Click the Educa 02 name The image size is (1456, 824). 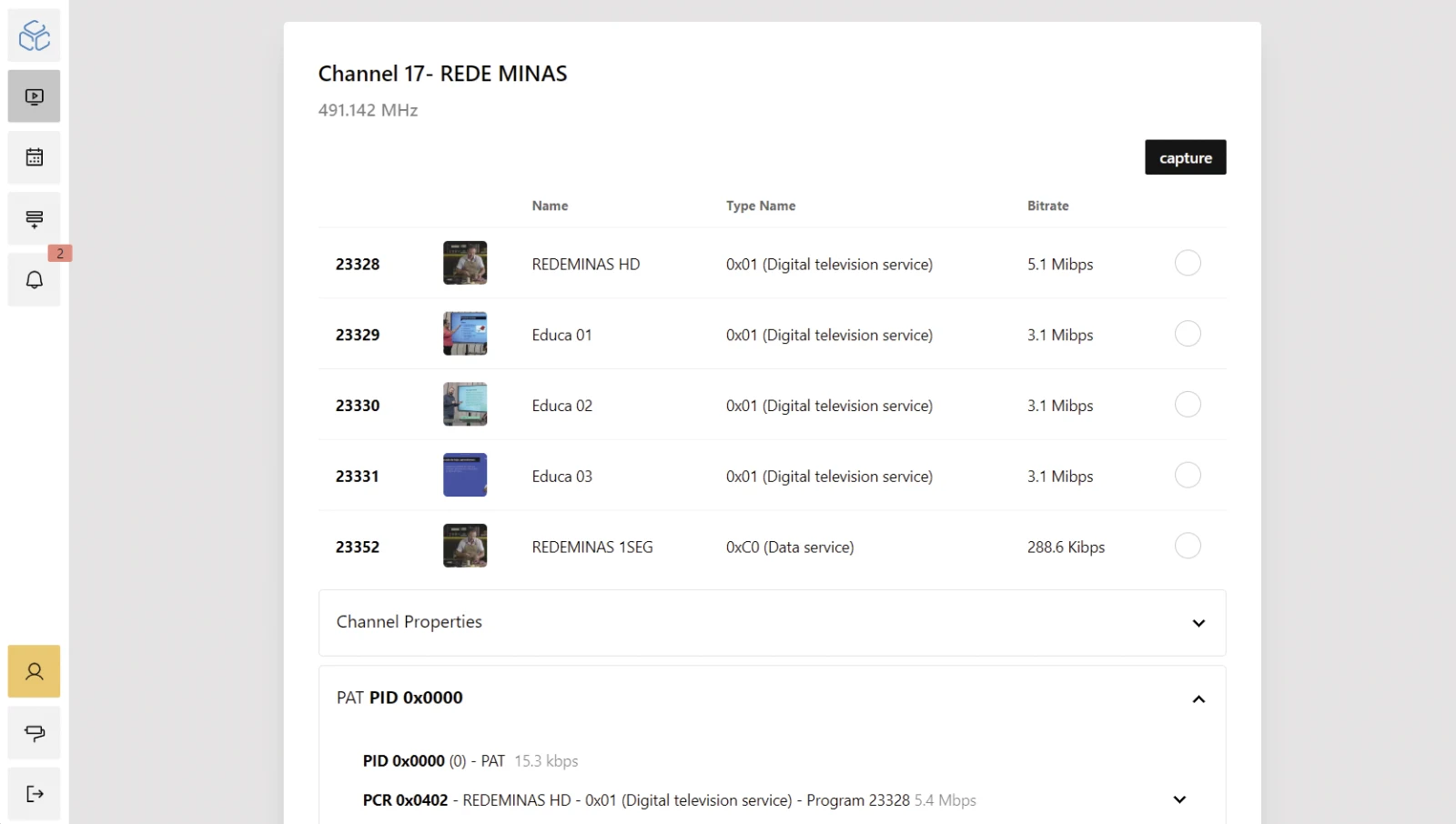[x=562, y=406]
